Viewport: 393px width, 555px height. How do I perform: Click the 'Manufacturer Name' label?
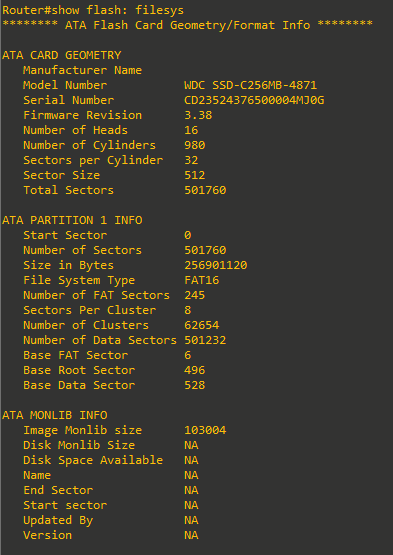pos(82,70)
